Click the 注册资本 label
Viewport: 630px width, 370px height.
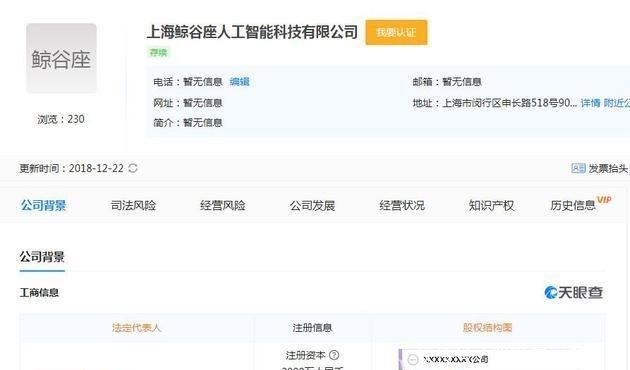point(305,355)
